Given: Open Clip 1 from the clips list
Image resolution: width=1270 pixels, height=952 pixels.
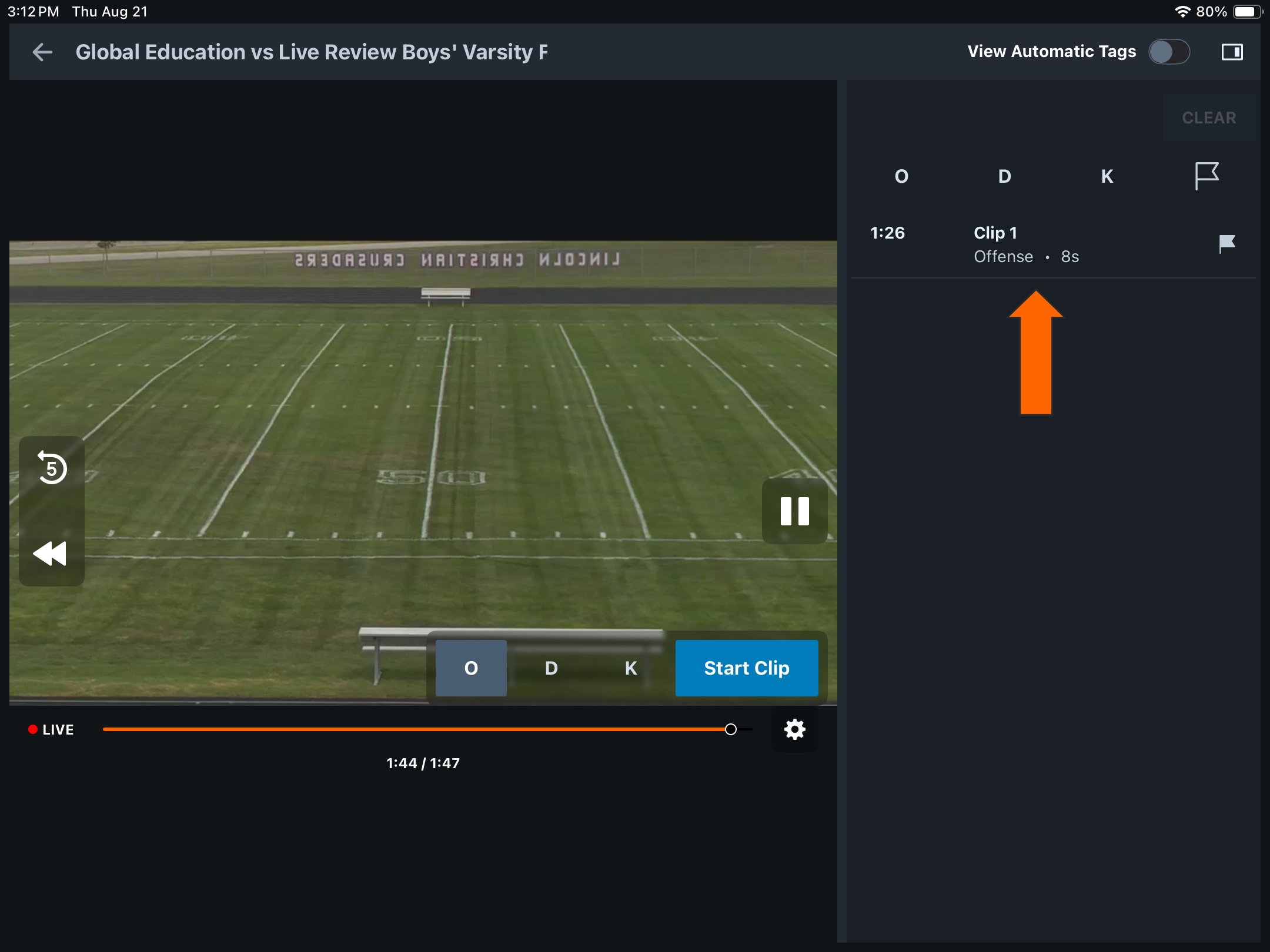Looking at the screenshot, I should tap(996, 233).
